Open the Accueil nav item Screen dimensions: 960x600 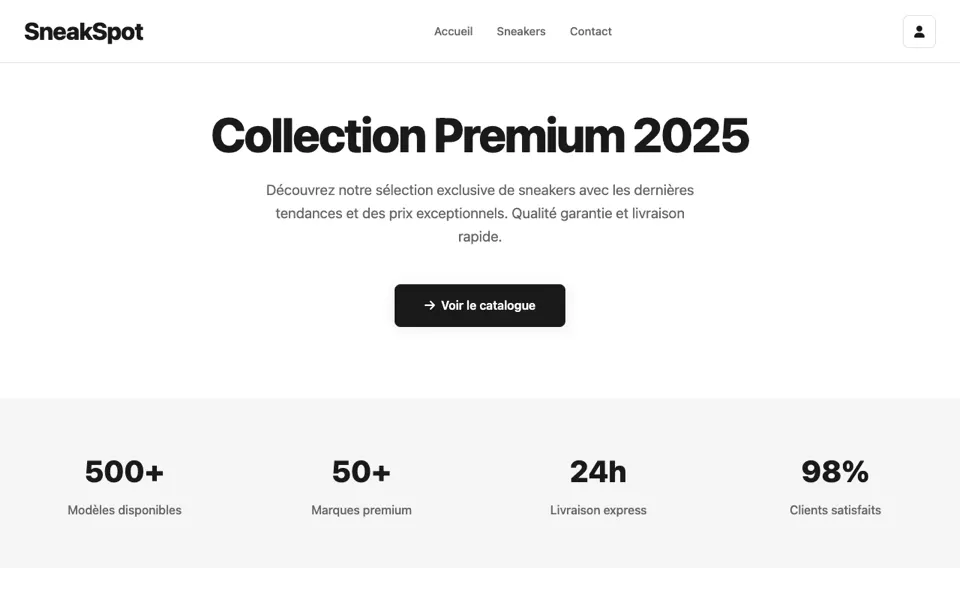click(453, 31)
